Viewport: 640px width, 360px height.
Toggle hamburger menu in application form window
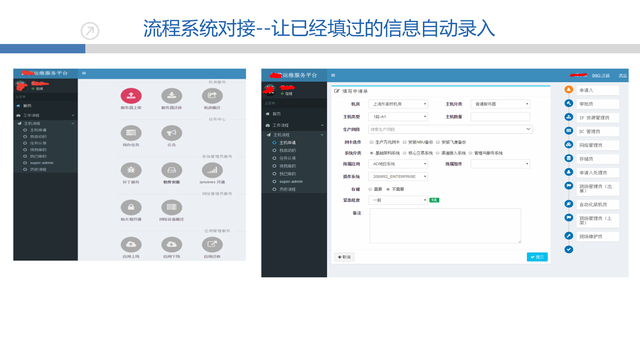coord(333,76)
